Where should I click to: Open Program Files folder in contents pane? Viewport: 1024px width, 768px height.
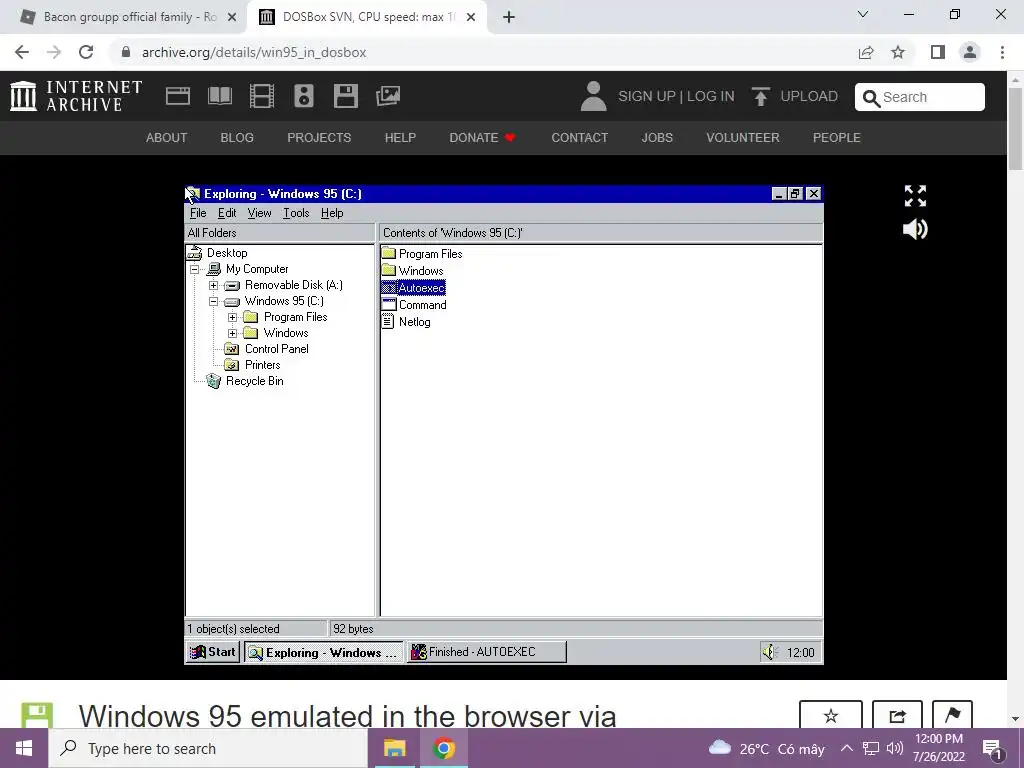(x=422, y=254)
